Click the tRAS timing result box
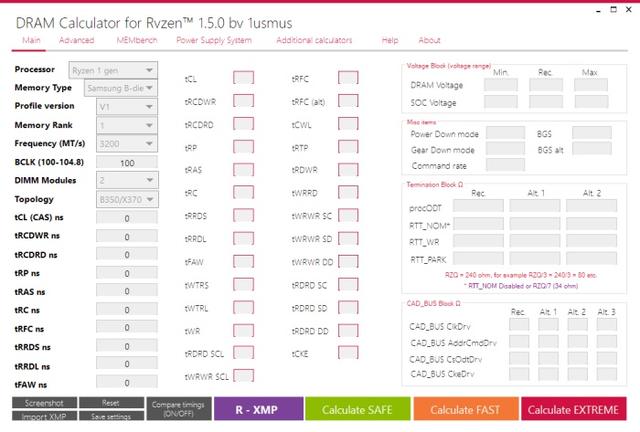This screenshot has height=432, width=640. tap(243, 169)
